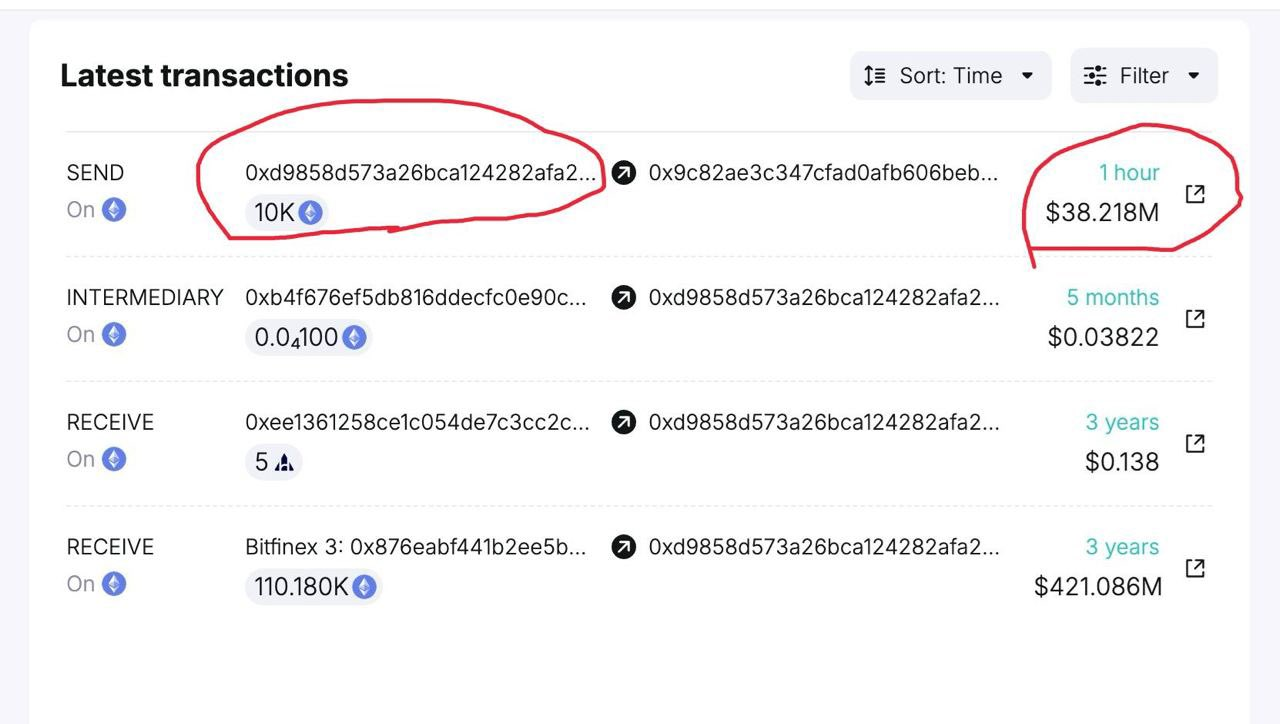Click the Filter sliders icon
1280x724 pixels.
coord(1095,76)
